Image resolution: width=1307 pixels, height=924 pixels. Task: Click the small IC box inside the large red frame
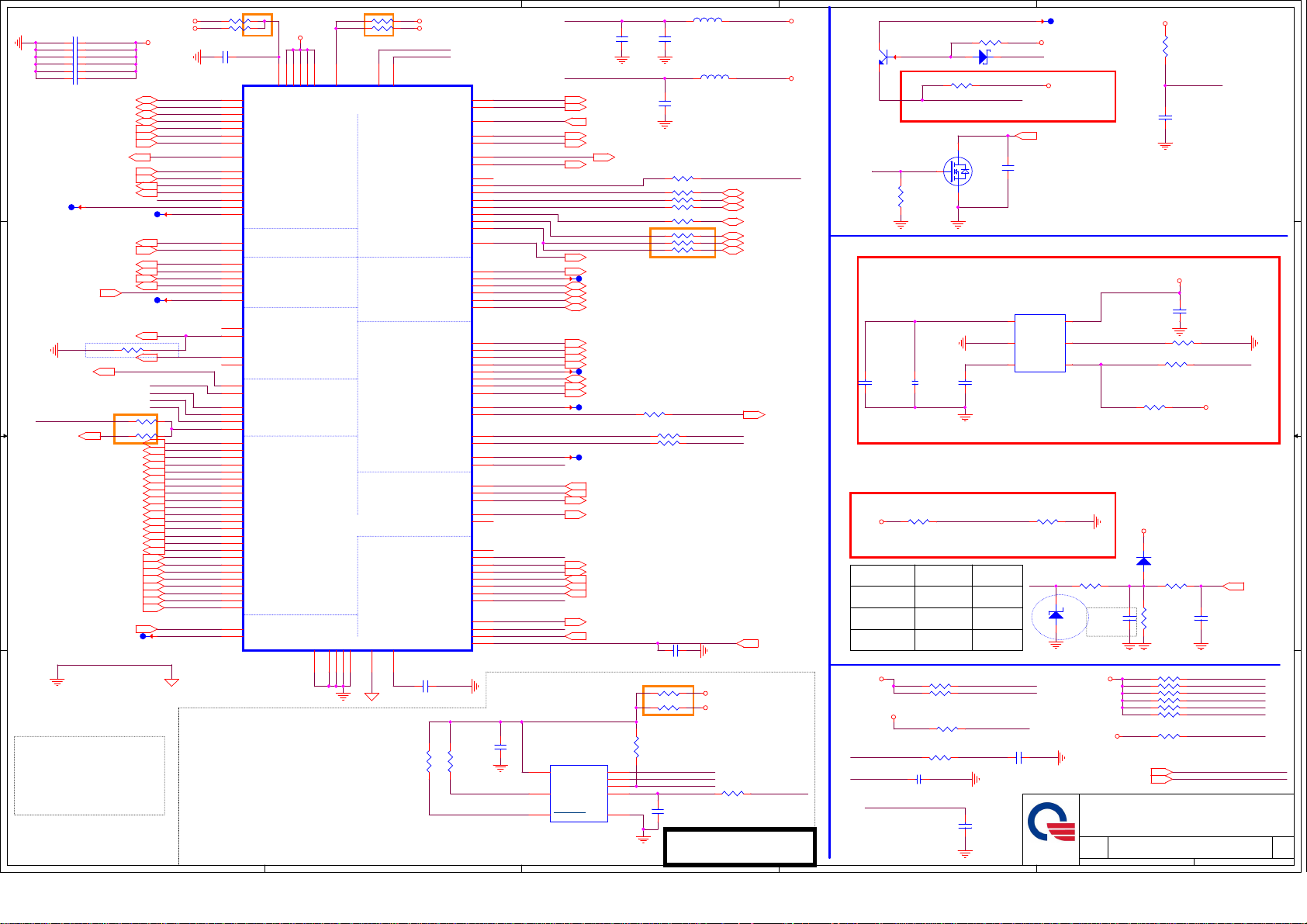click(1039, 343)
